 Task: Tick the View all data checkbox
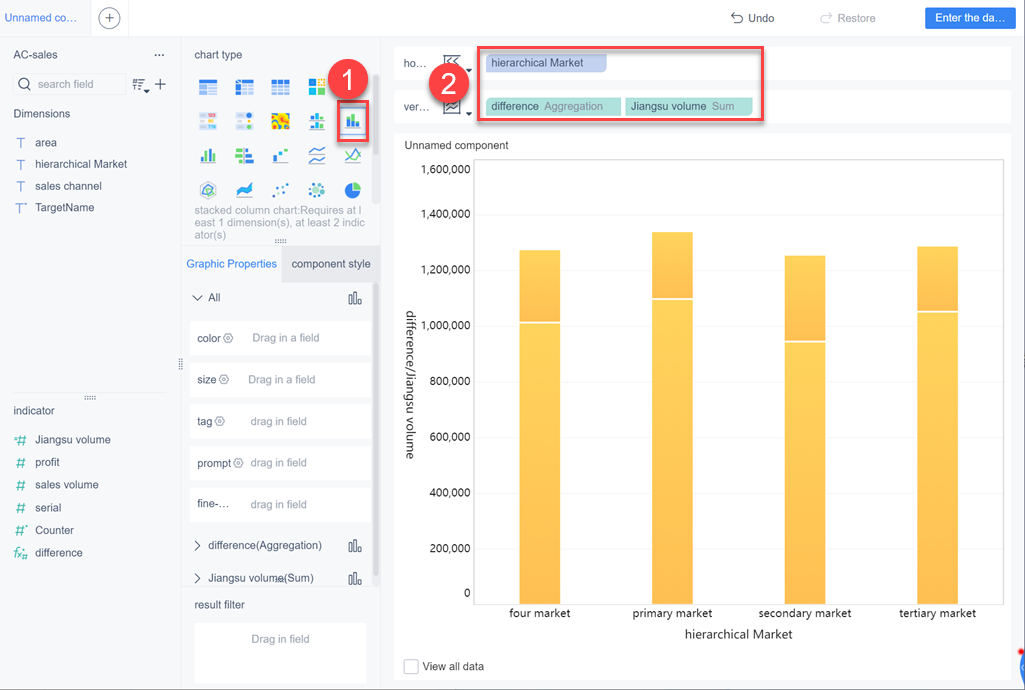(411, 666)
